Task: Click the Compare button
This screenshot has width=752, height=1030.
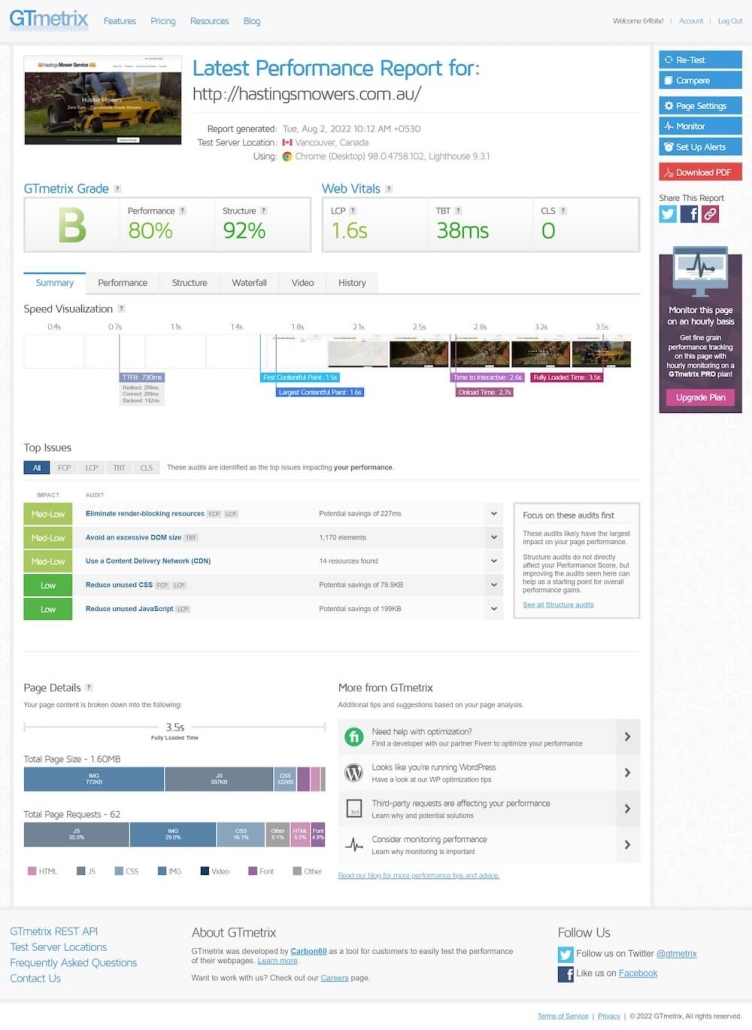Action: 700,80
